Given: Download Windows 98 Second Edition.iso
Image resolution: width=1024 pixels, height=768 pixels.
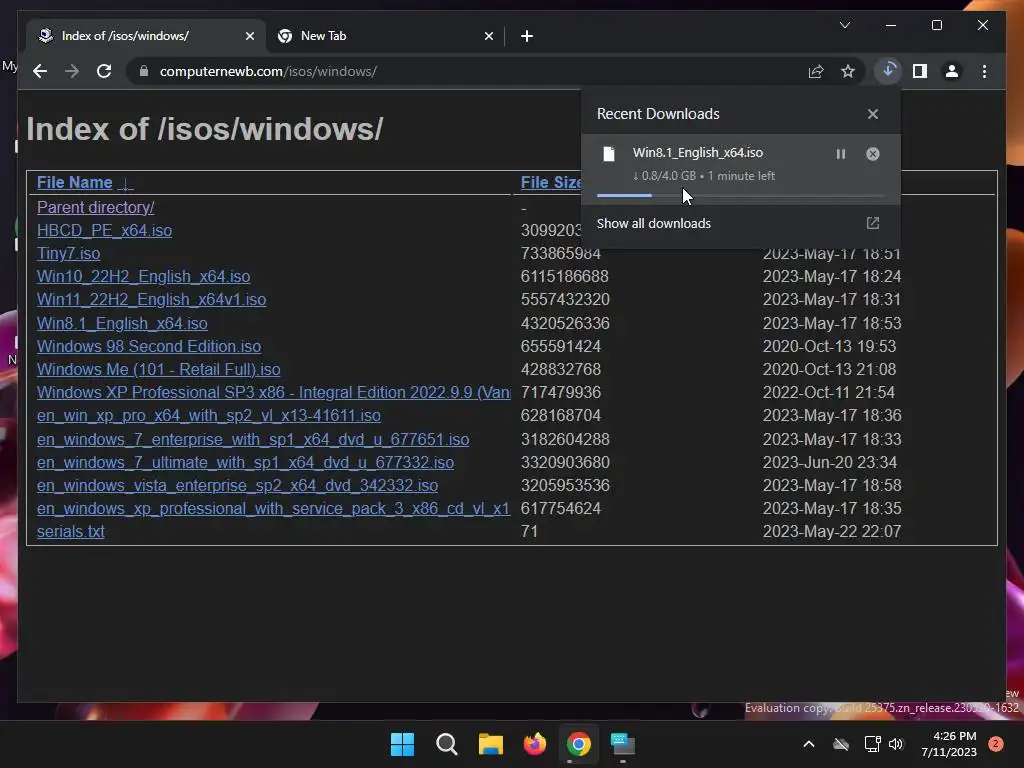Looking at the screenshot, I should click(x=149, y=346).
